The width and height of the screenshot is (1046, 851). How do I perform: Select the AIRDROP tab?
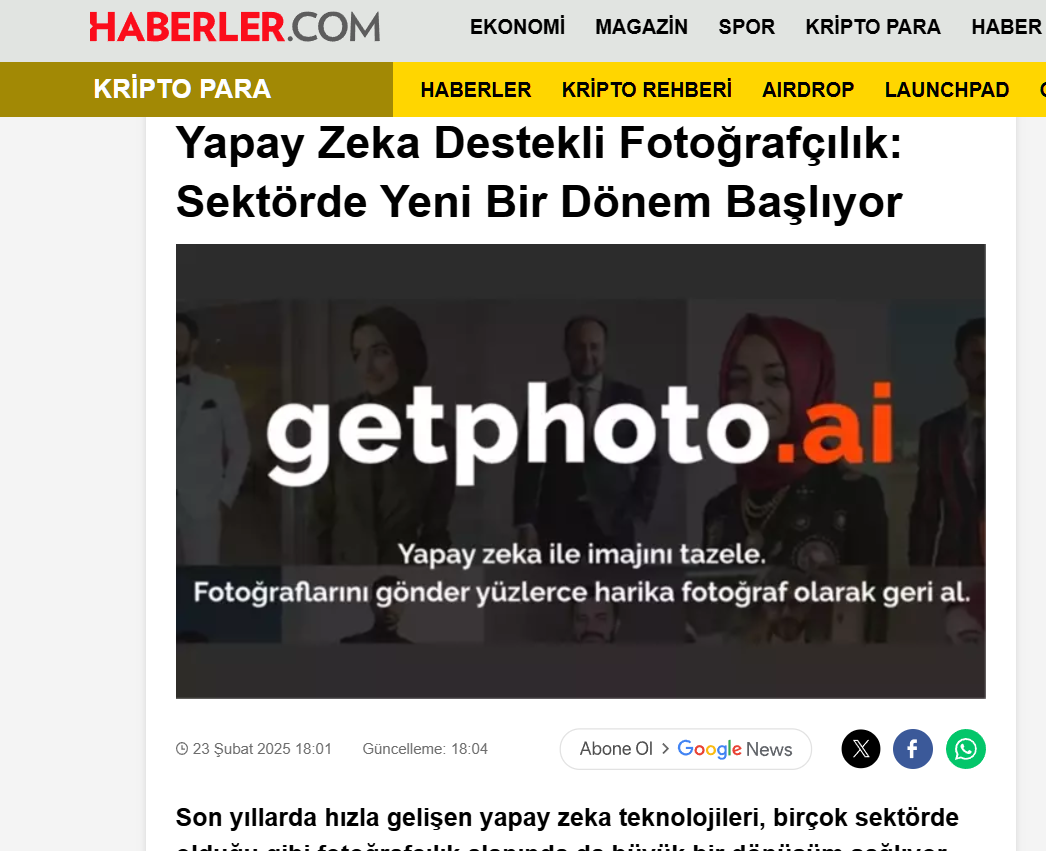[808, 89]
